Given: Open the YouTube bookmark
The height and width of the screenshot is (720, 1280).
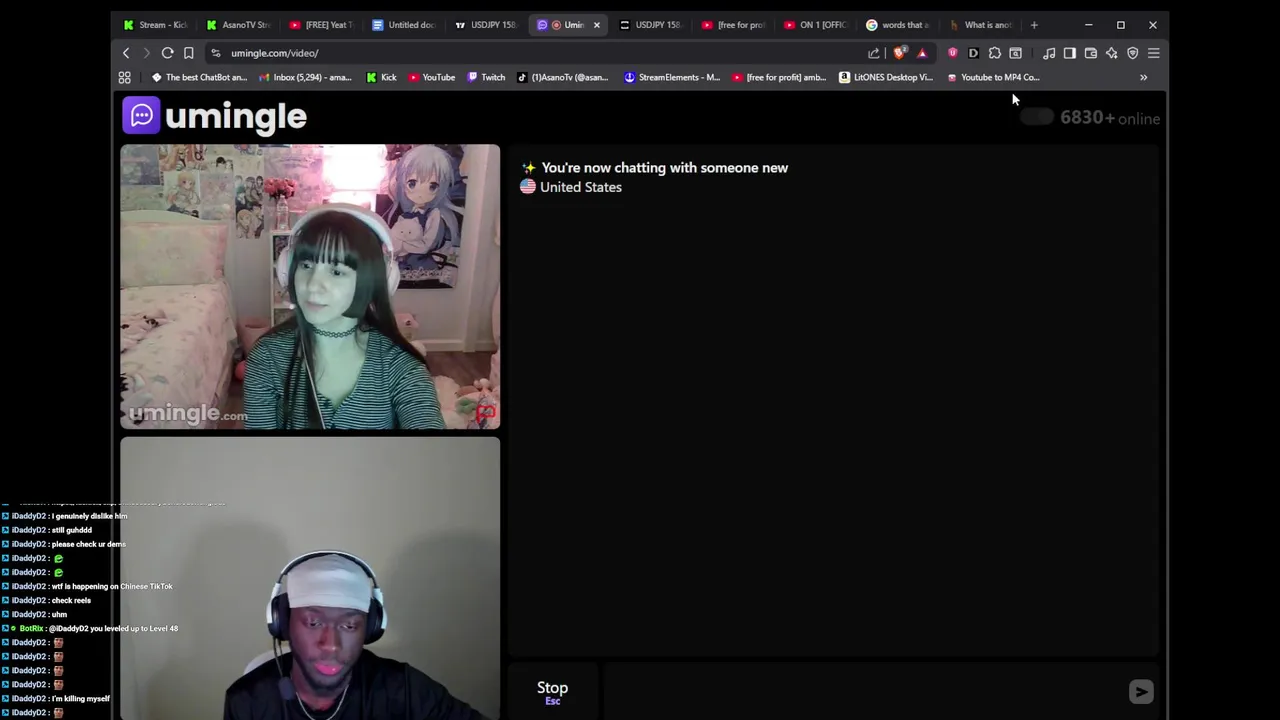Looking at the screenshot, I should pyautogui.click(x=430, y=77).
